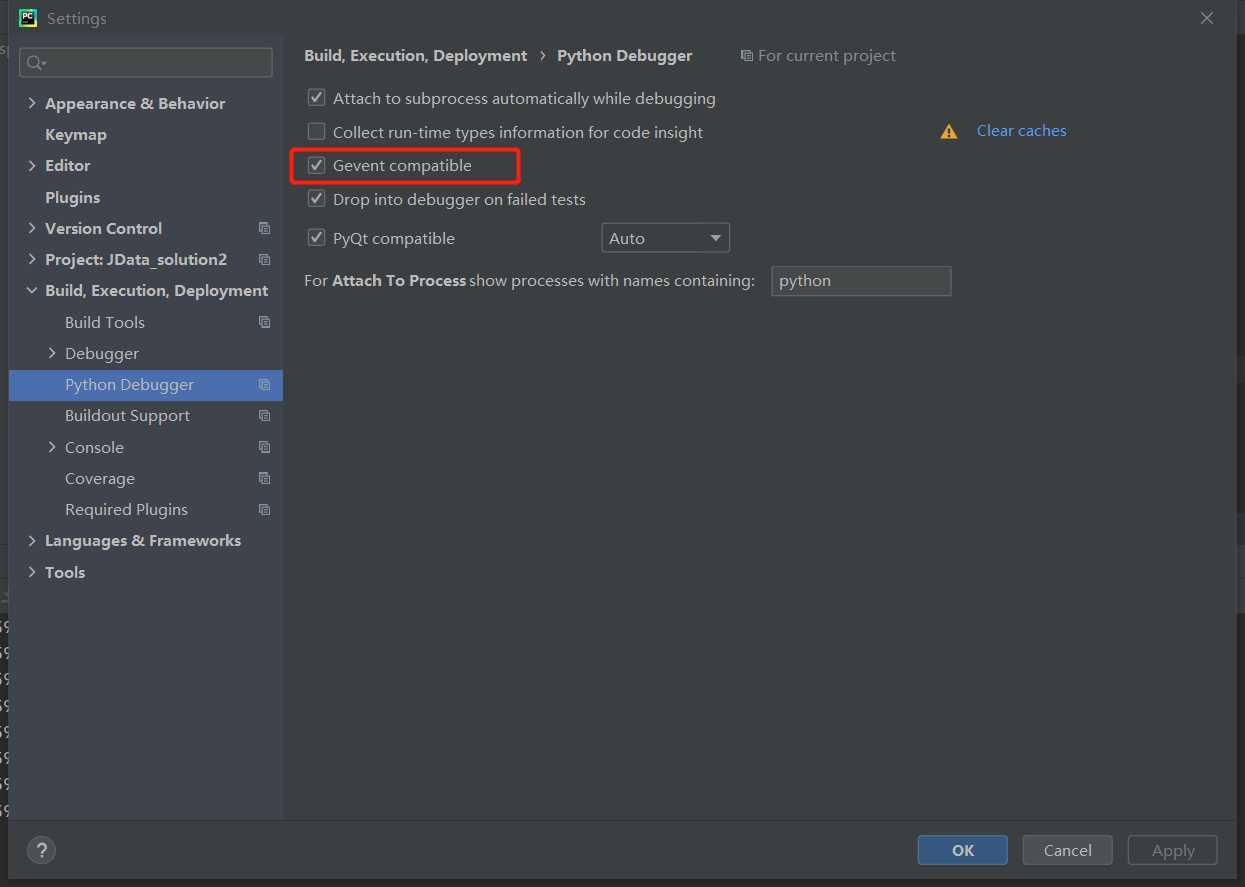Click the PyCharm logo in title bar
The height and width of the screenshot is (887, 1245).
point(28,18)
